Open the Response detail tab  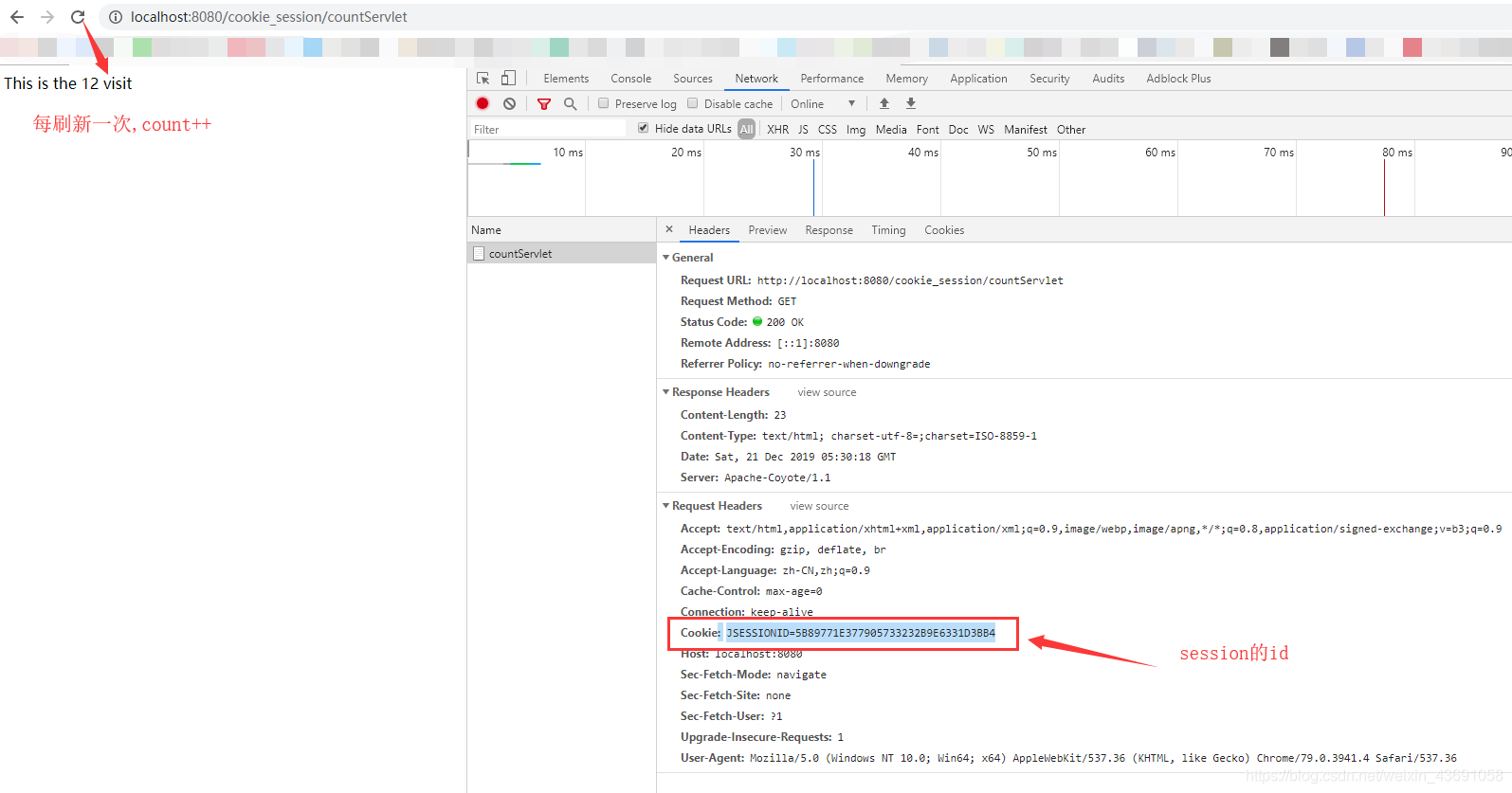(829, 230)
